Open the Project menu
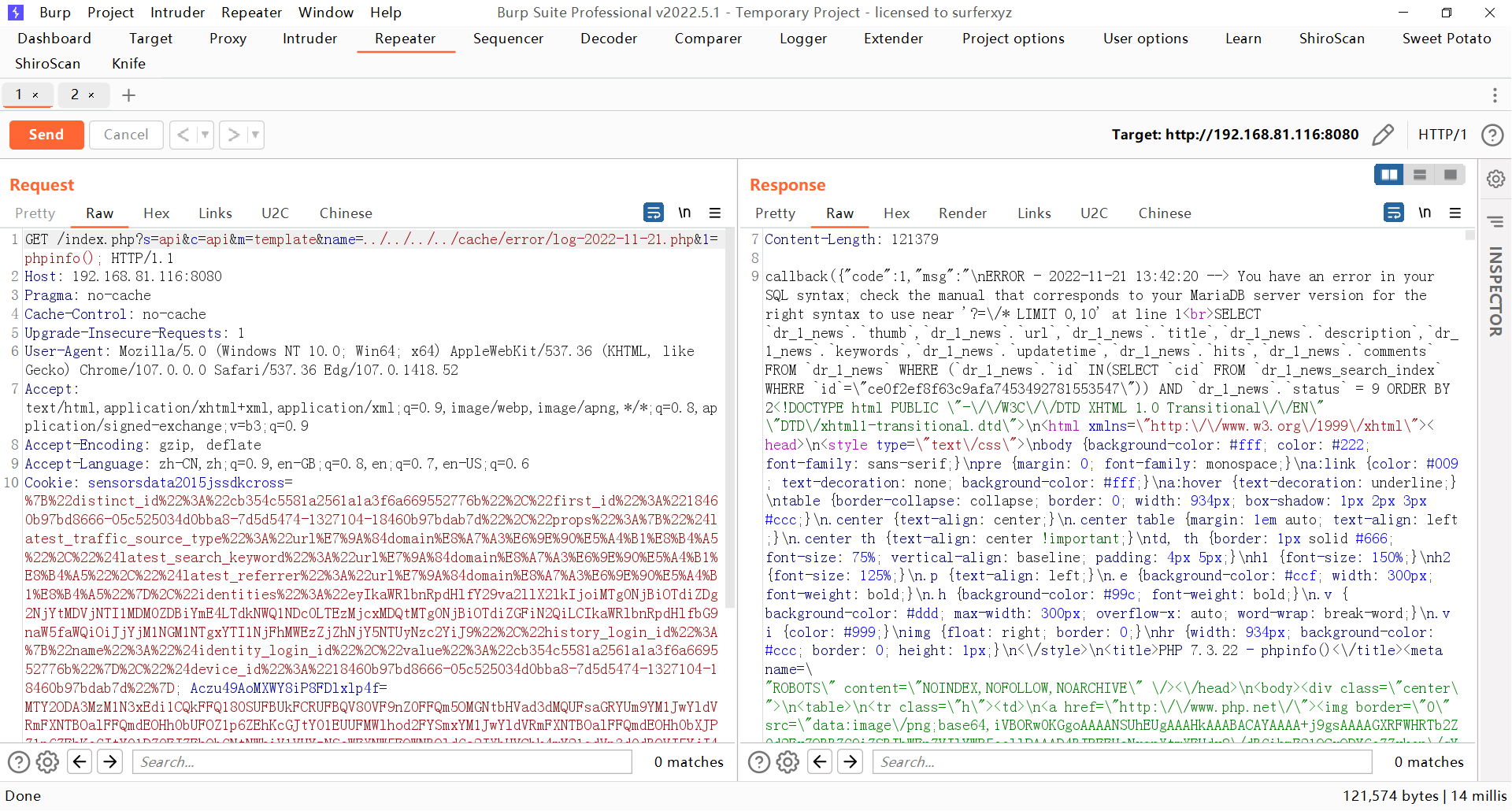Image resolution: width=1512 pixels, height=811 pixels. (110, 13)
